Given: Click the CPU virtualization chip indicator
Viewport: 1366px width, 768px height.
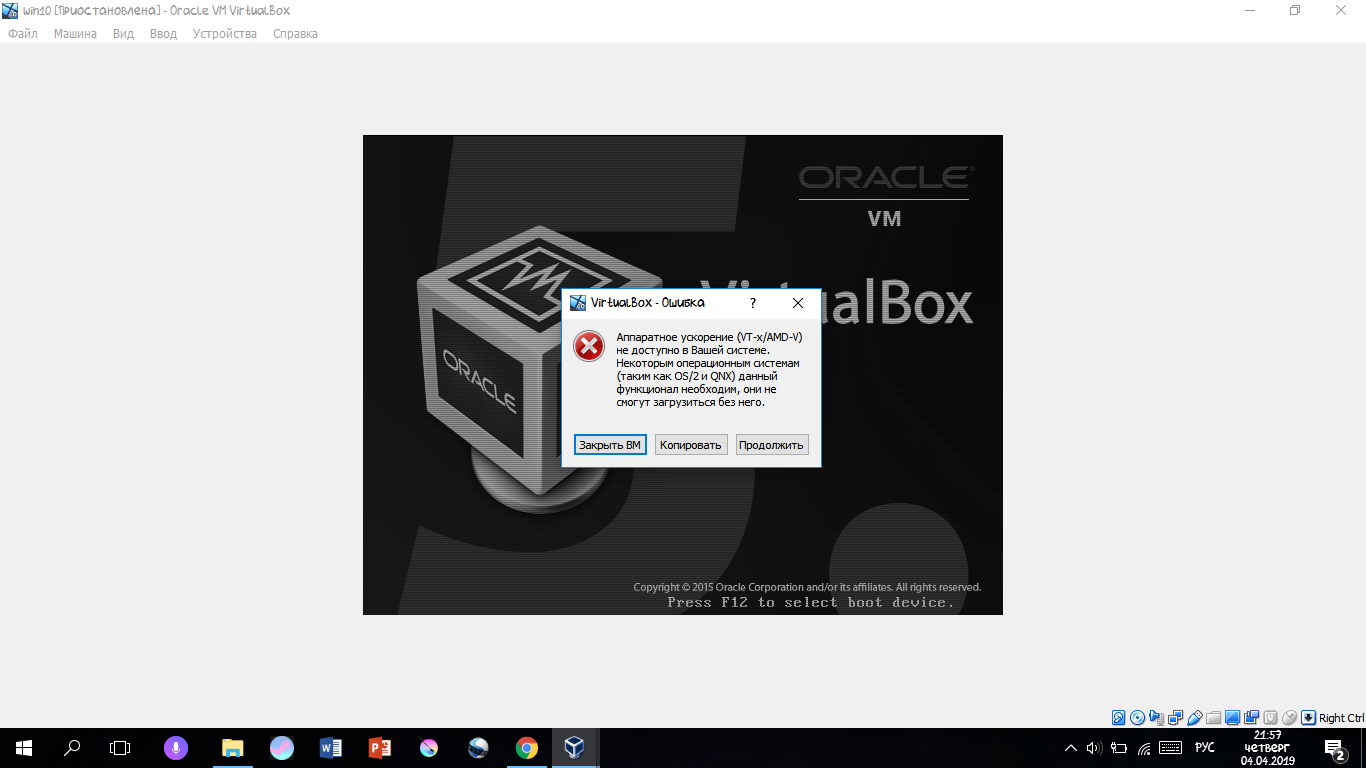Looking at the screenshot, I should coord(1270,717).
